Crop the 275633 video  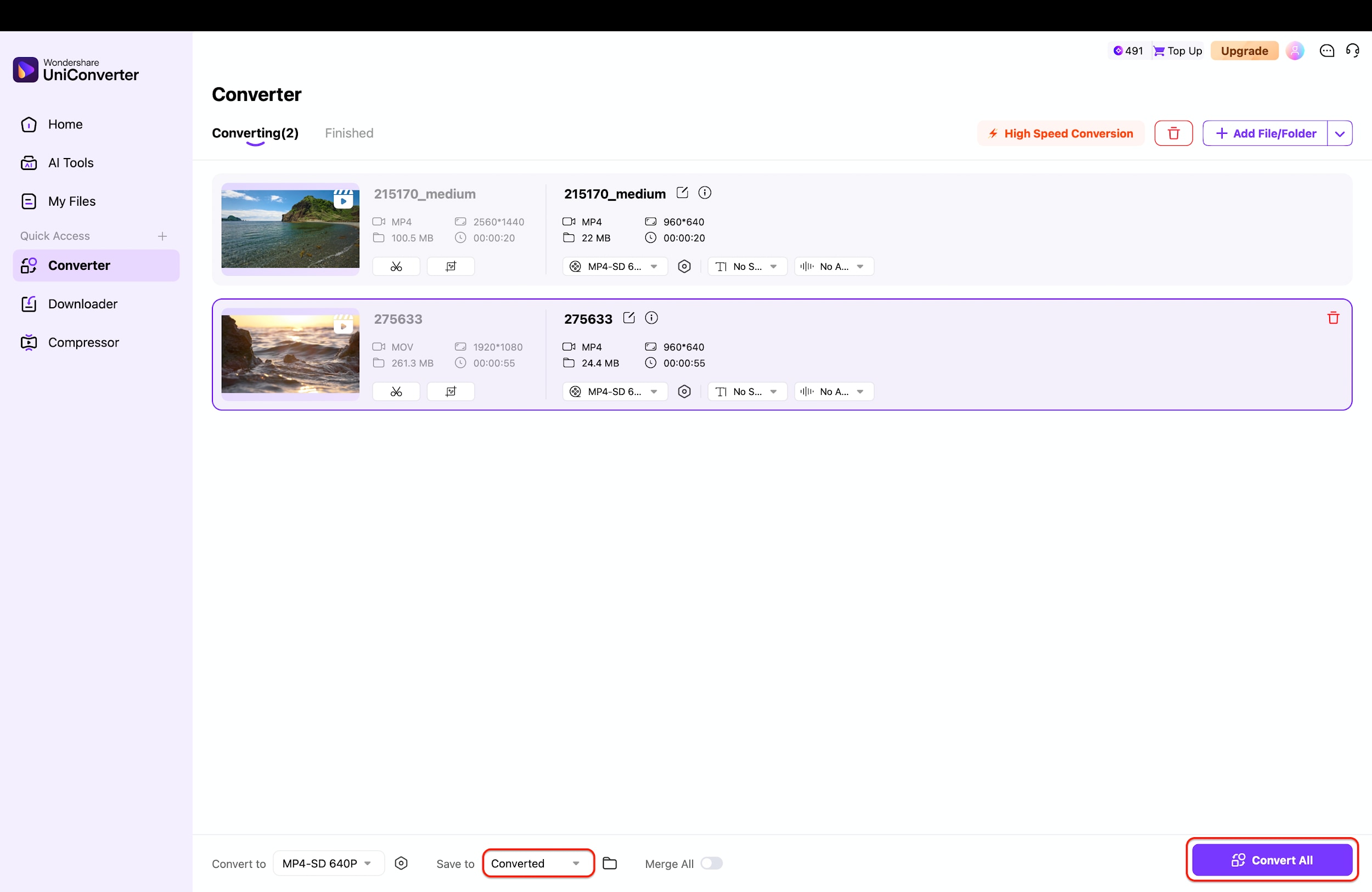(x=450, y=391)
